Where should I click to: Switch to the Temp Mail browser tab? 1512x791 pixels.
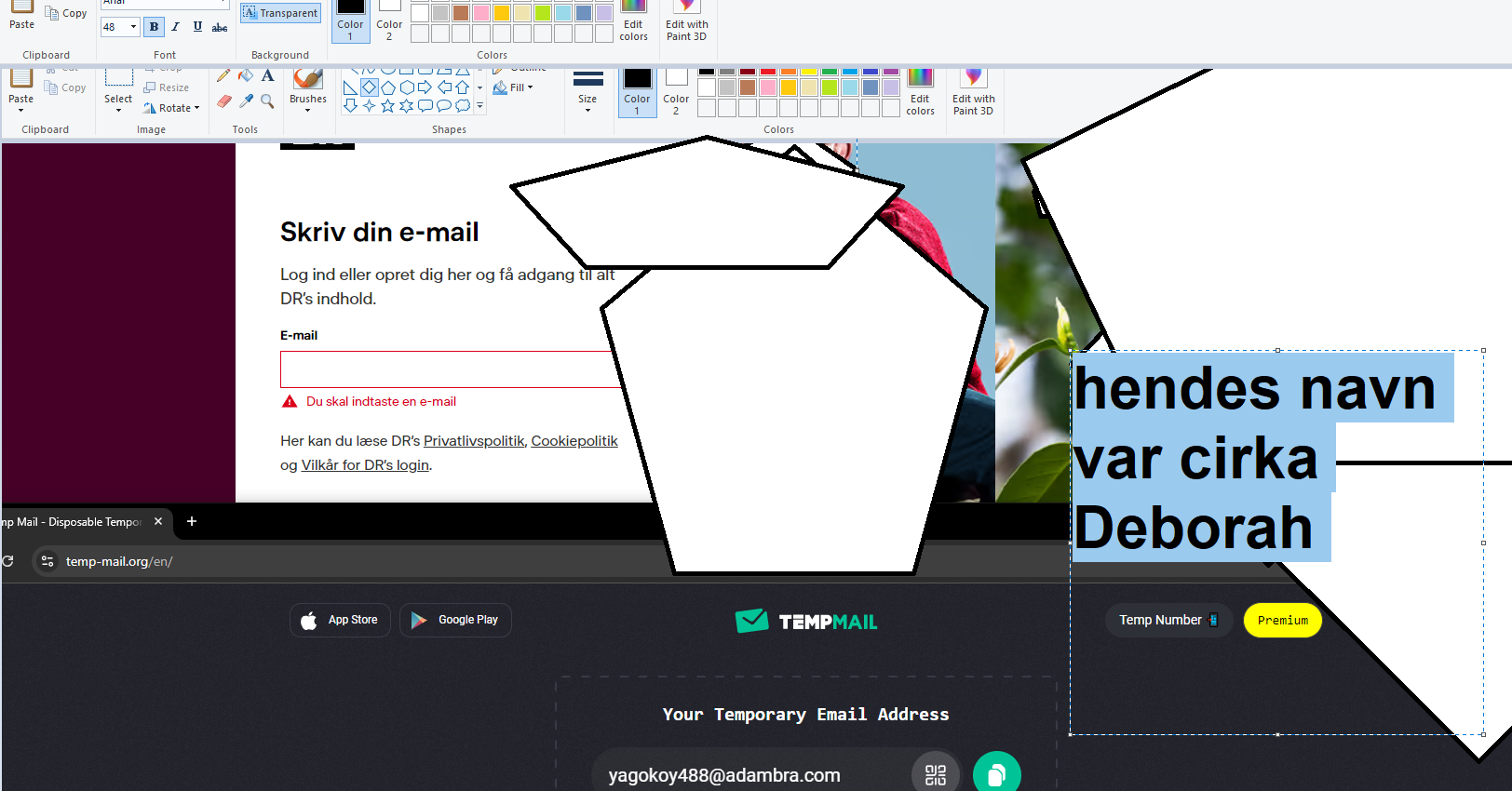pos(76,522)
